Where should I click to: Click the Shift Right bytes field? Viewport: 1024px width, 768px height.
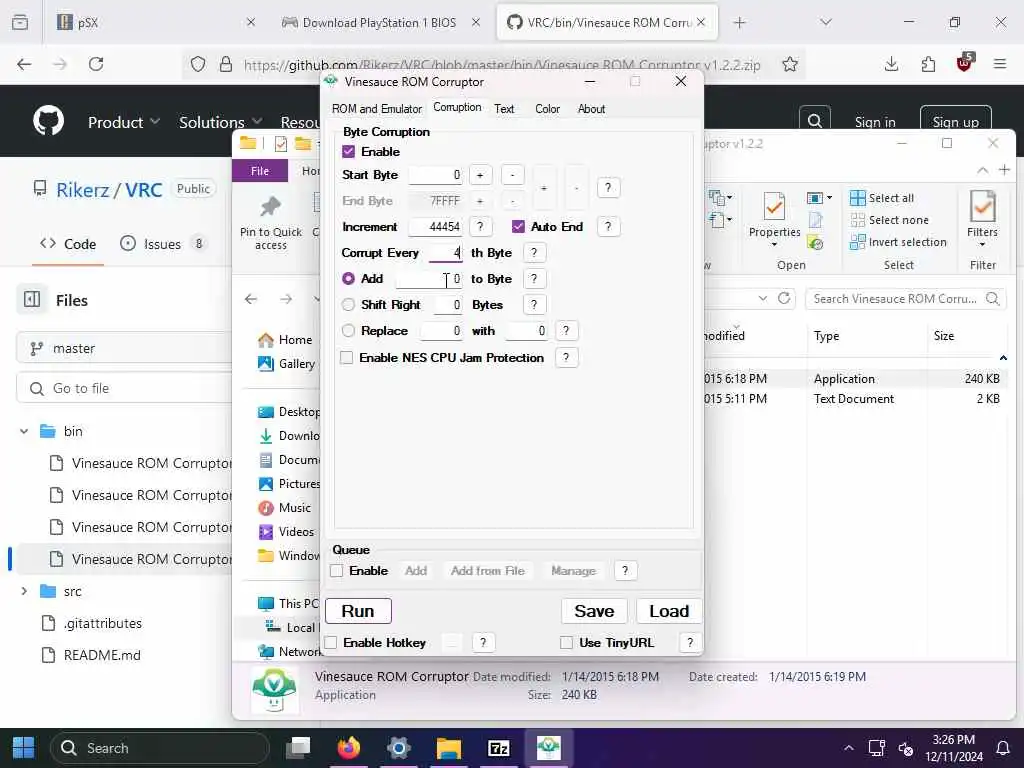[x=448, y=305]
